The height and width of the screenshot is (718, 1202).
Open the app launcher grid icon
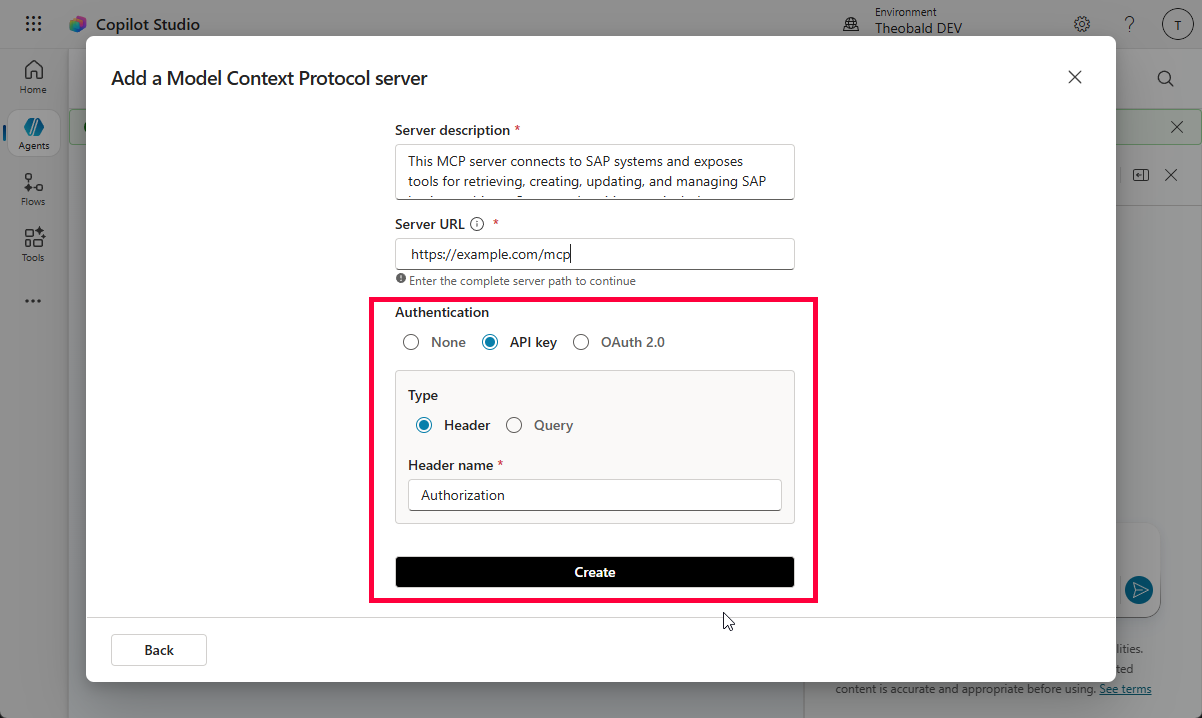click(33, 24)
